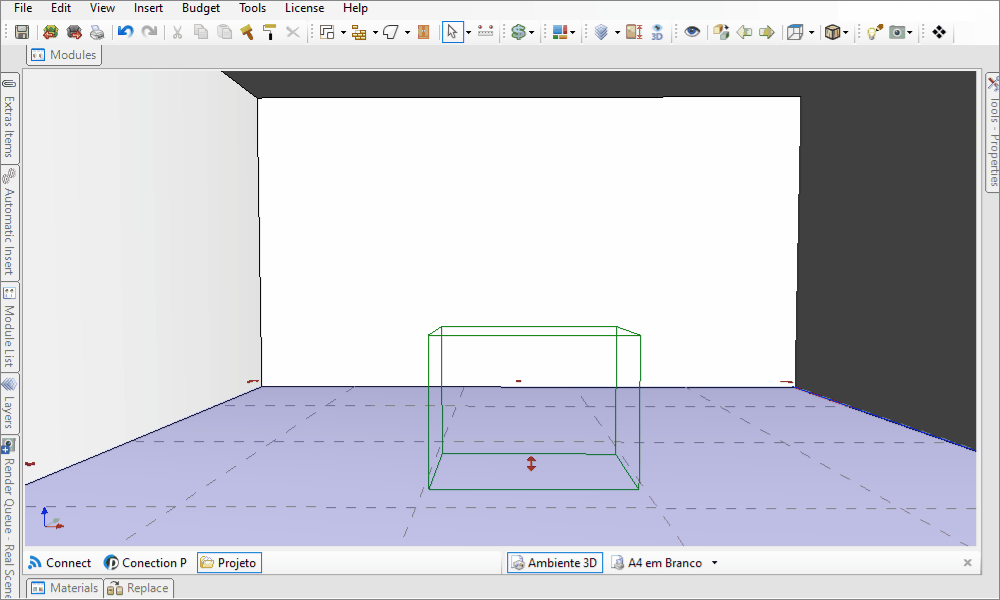Screen dimensions: 1000x600
Task: Click the left-pointing green arrow icon
Action: (744, 32)
